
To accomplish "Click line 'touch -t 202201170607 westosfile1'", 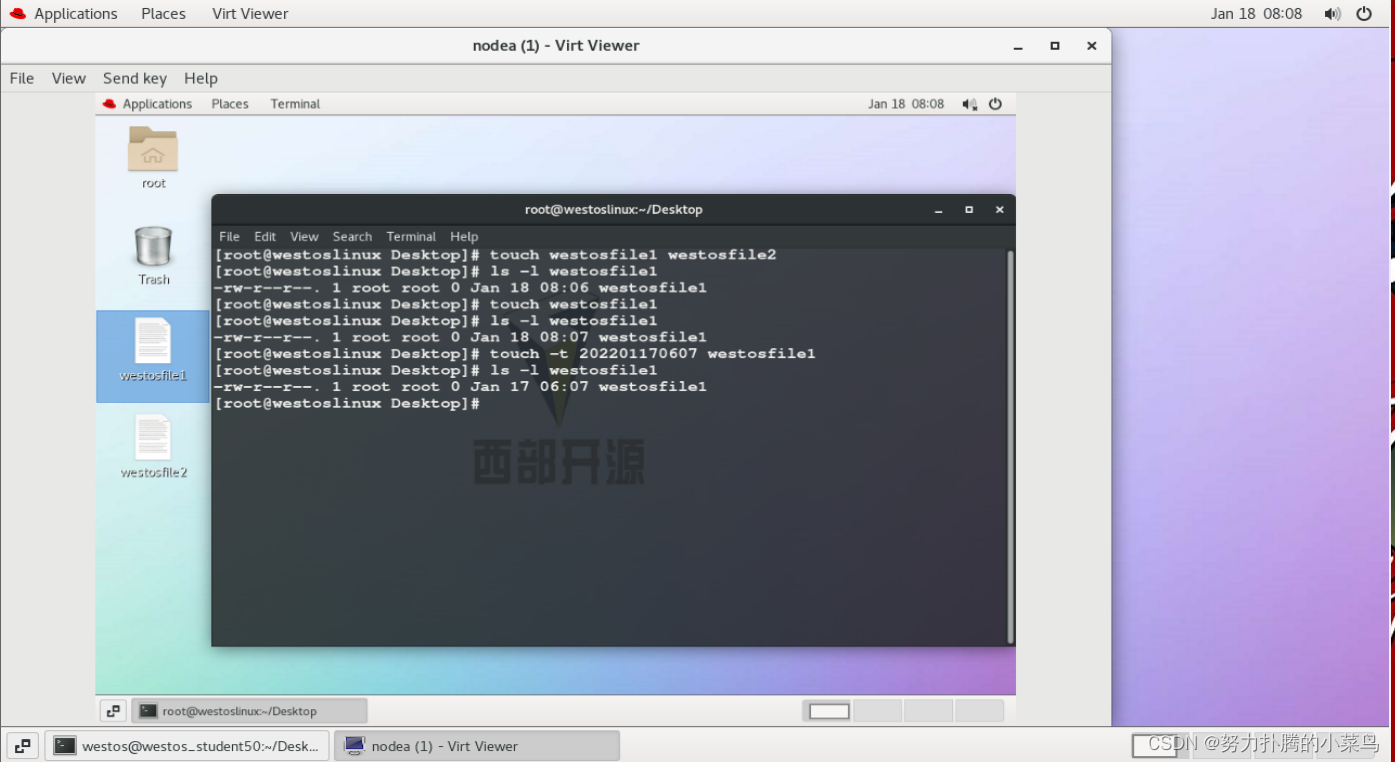I will tap(515, 354).
